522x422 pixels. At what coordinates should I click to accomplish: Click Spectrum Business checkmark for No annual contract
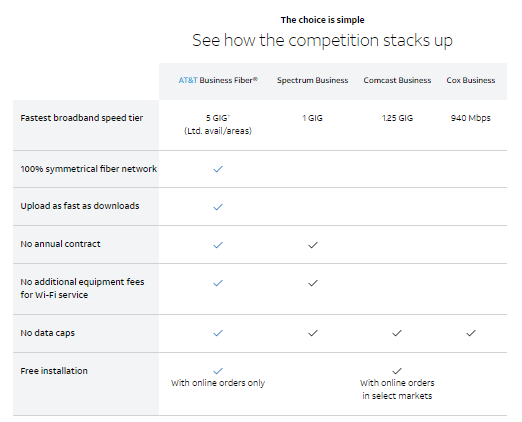pyautogui.click(x=313, y=245)
